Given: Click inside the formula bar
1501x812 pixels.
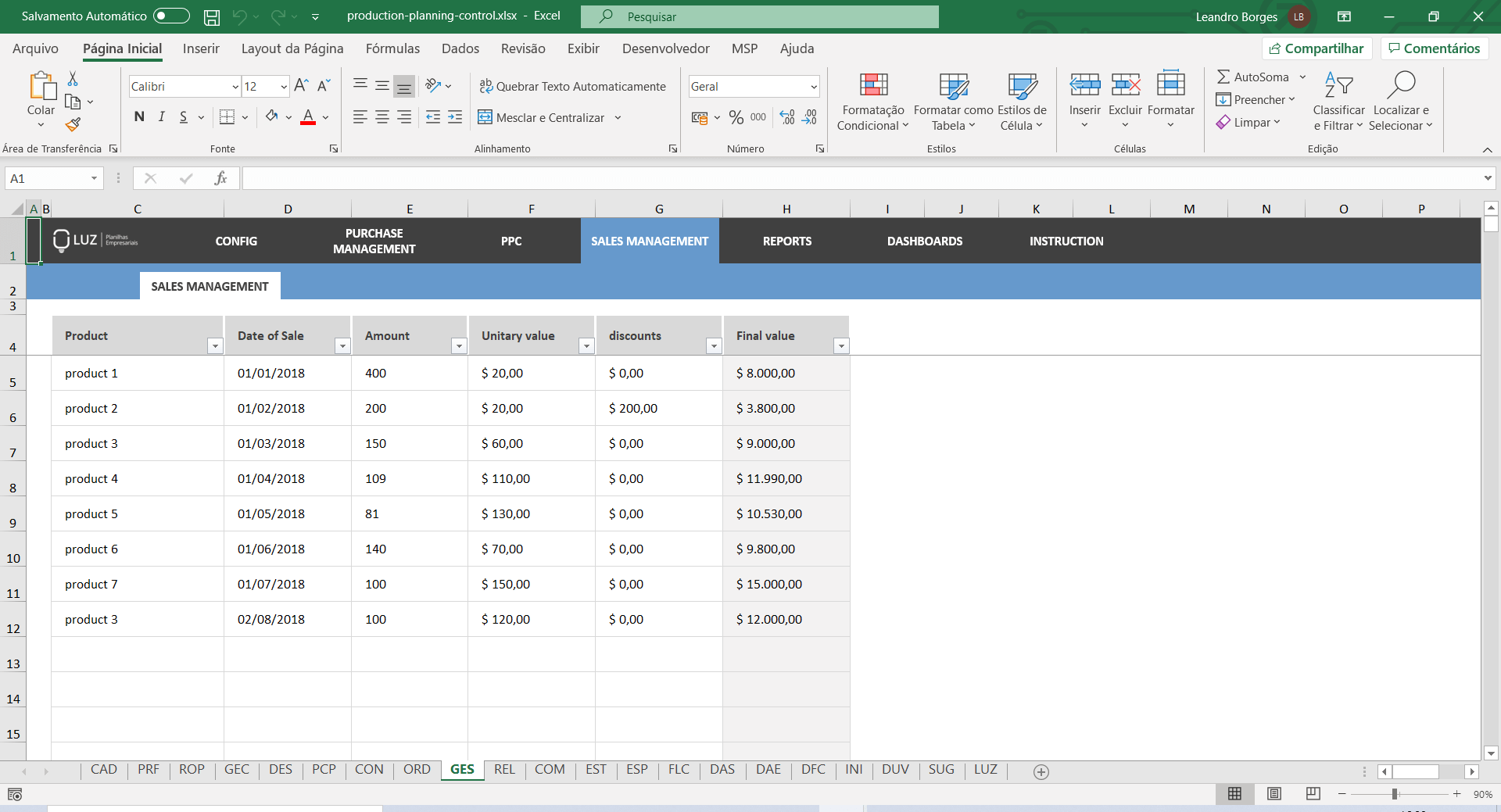Looking at the screenshot, I should point(625,178).
